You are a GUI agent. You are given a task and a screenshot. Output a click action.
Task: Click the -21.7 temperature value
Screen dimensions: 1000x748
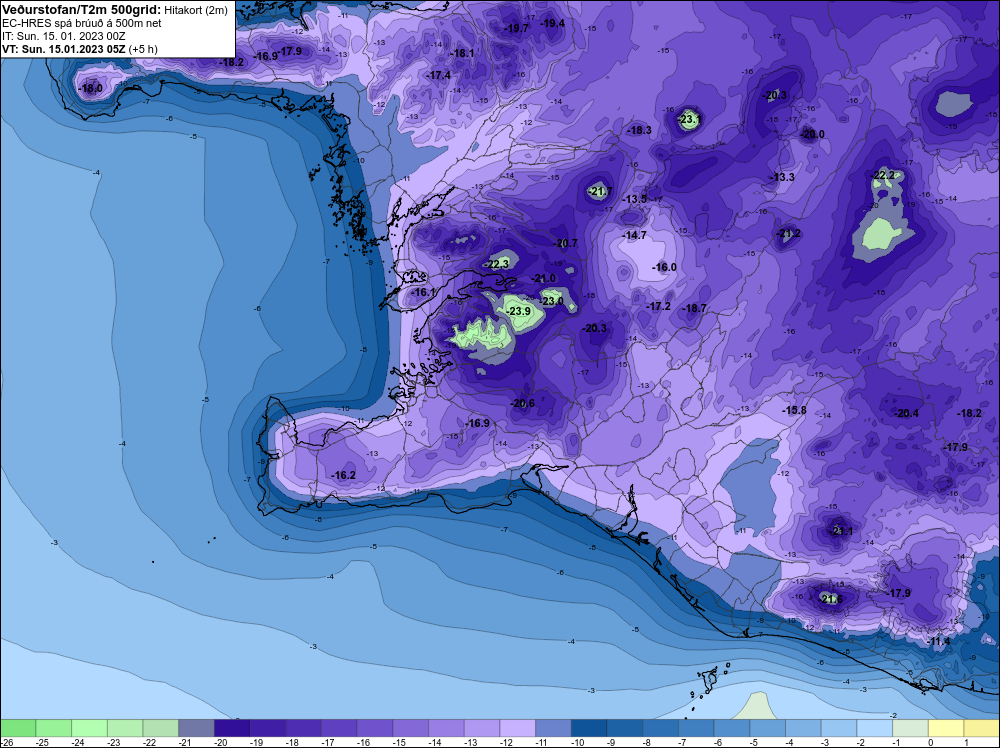coord(600,191)
